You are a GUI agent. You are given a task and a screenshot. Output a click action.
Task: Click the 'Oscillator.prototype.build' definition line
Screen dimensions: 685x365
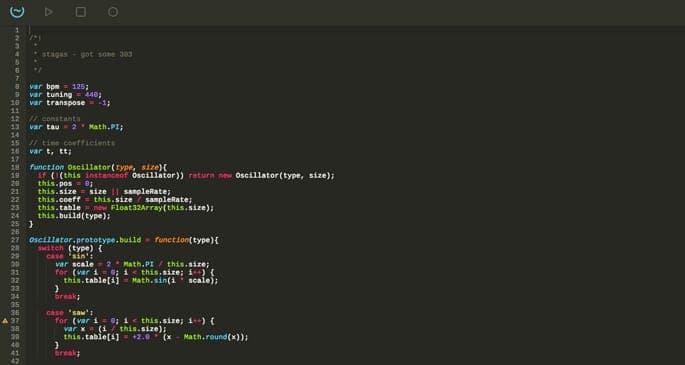(124, 241)
